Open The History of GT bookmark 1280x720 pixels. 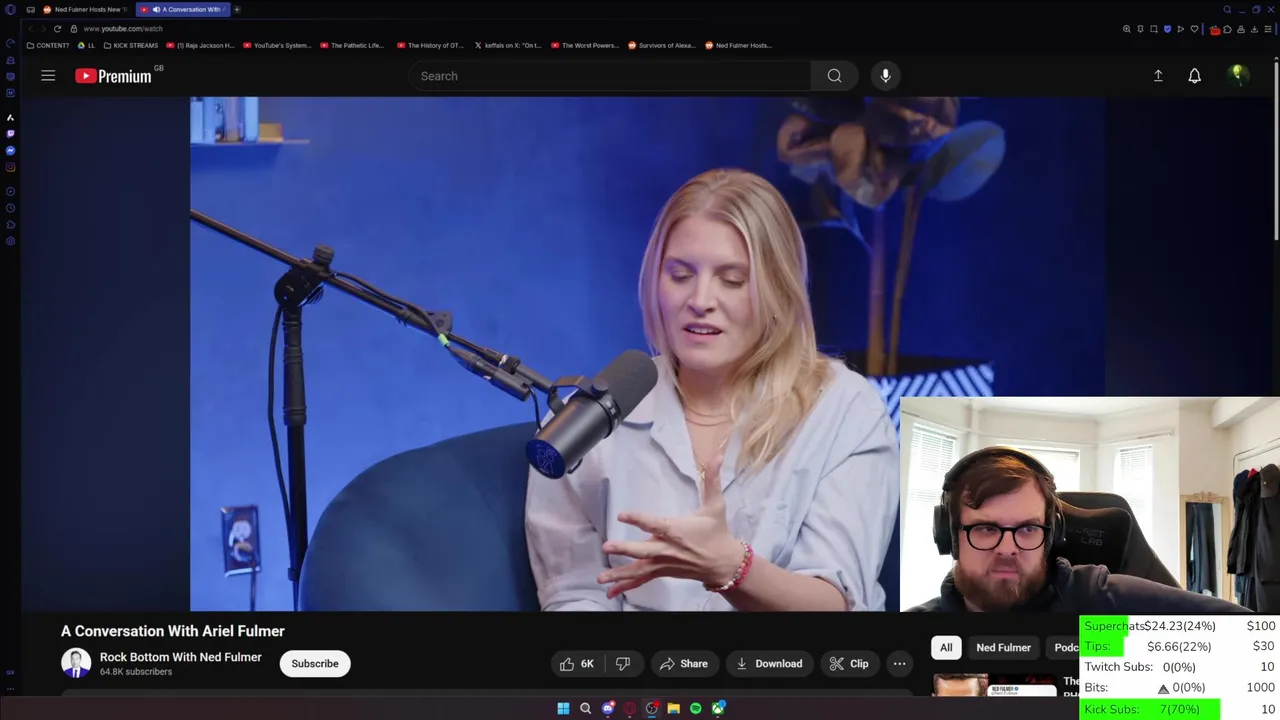(430, 45)
